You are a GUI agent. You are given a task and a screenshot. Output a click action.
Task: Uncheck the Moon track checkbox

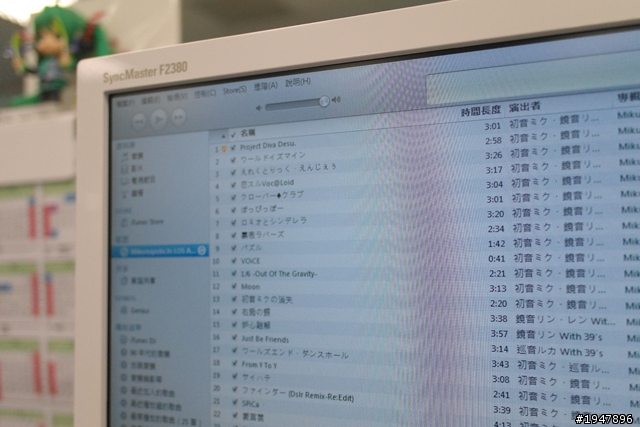[234, 287]
